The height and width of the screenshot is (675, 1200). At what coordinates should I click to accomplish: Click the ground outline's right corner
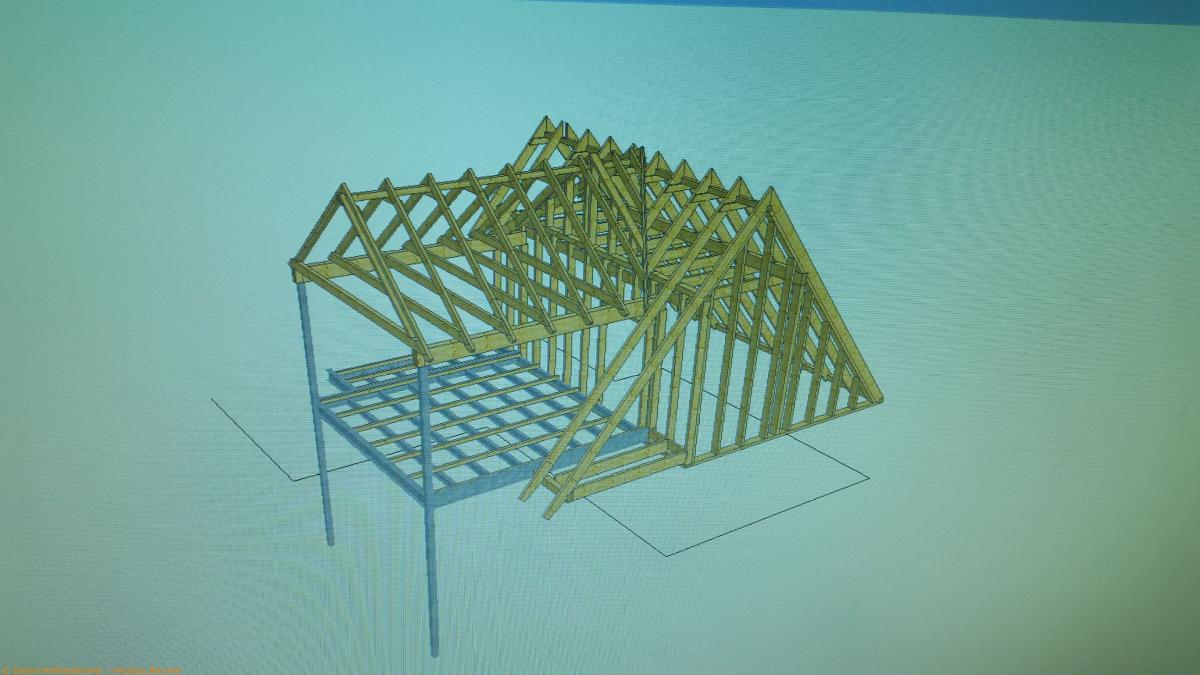[868, 477]
